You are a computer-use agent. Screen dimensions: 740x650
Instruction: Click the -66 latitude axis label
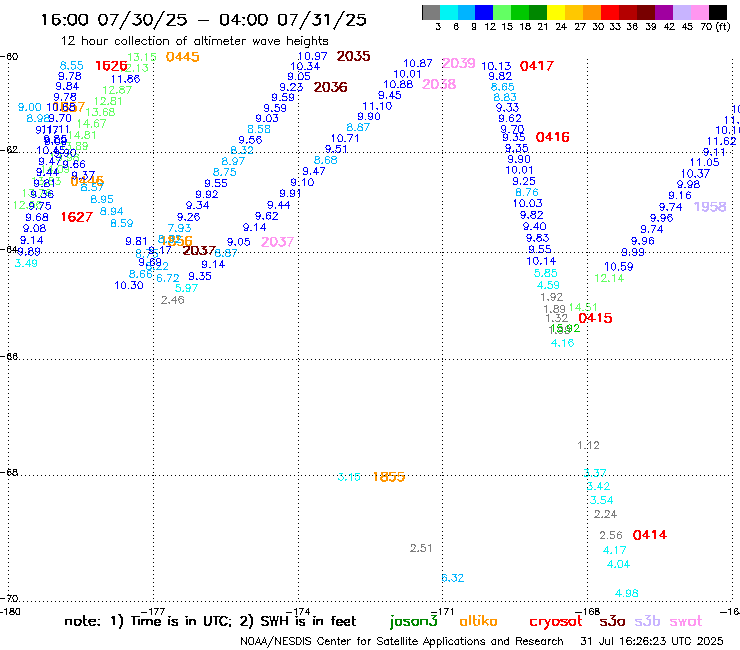tap(9, 356)
